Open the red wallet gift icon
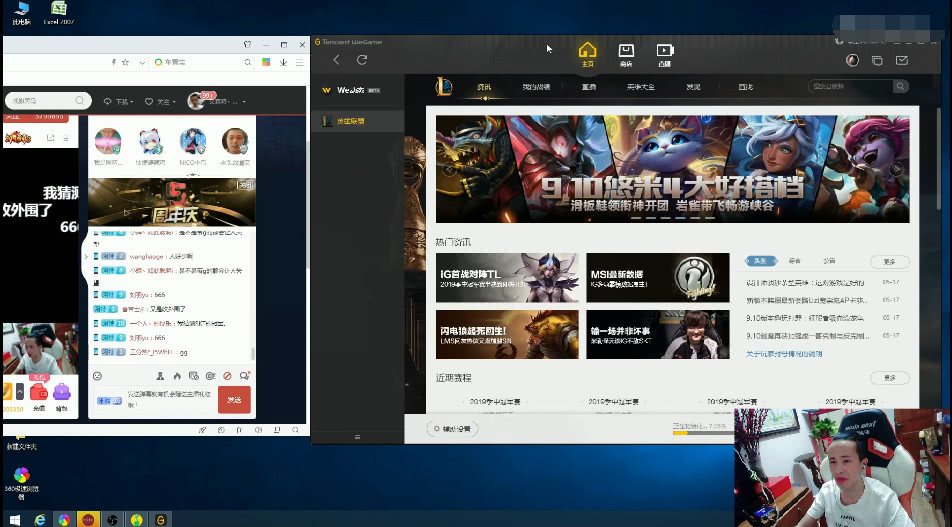The height and width of the screenshot is (527, 952). coord(39,392)
